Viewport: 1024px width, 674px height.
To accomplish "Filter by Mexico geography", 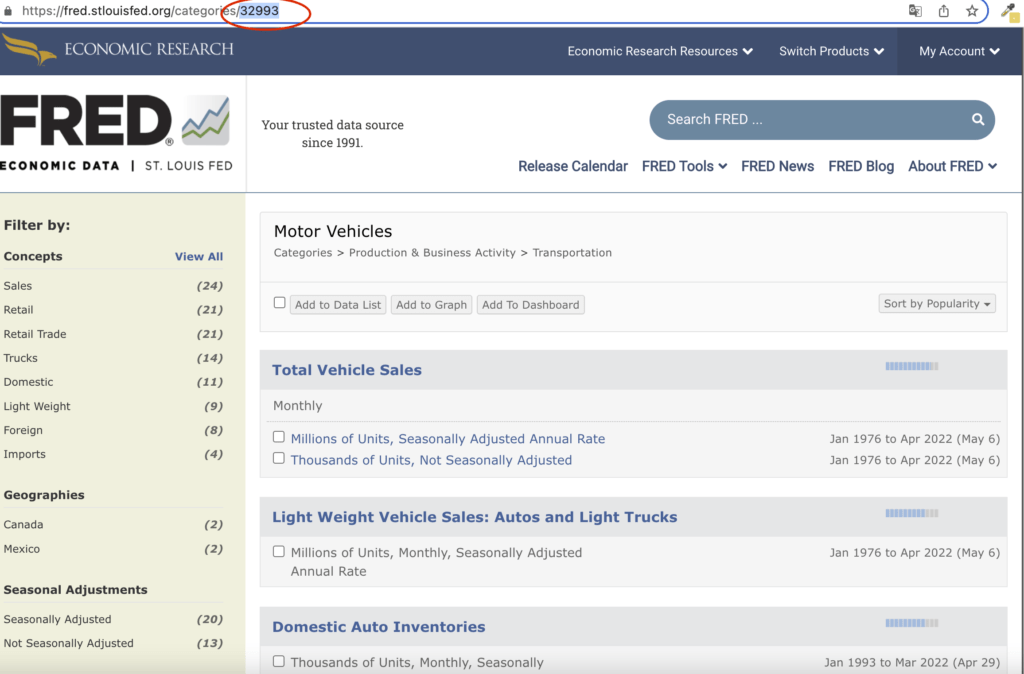I will (x=22, y=549).
